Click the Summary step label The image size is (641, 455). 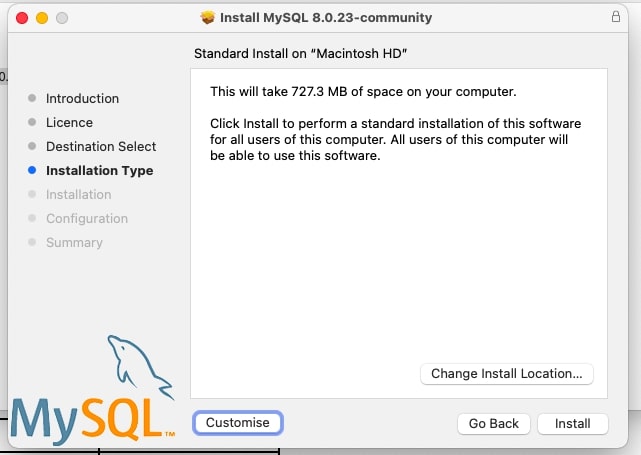[74, 242]
